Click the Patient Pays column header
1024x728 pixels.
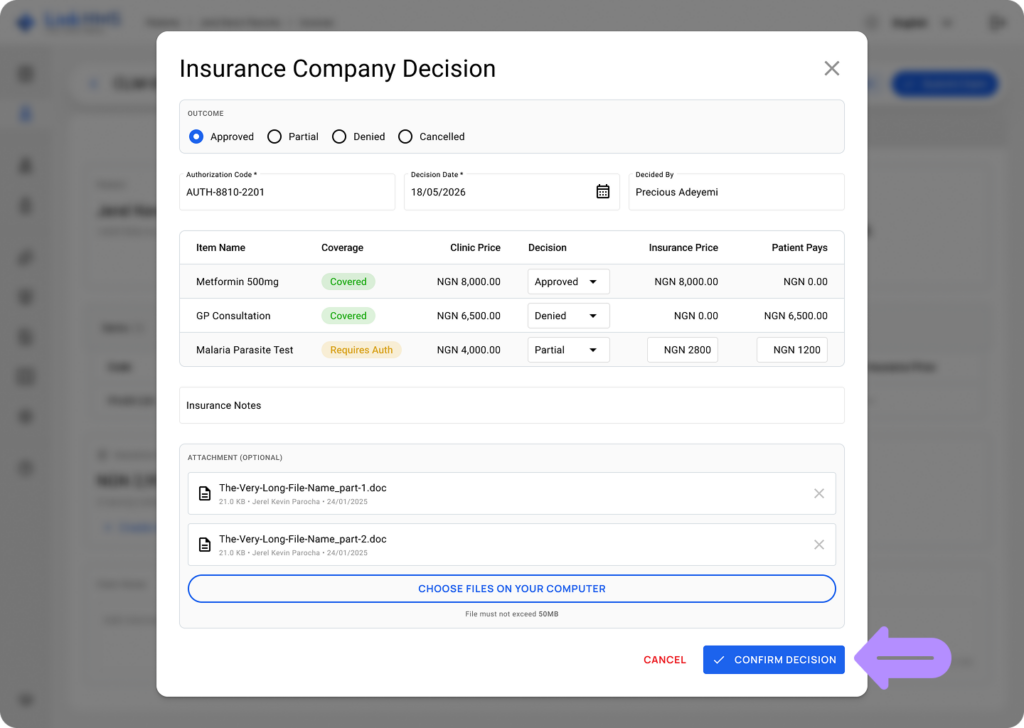pos(799,247)
